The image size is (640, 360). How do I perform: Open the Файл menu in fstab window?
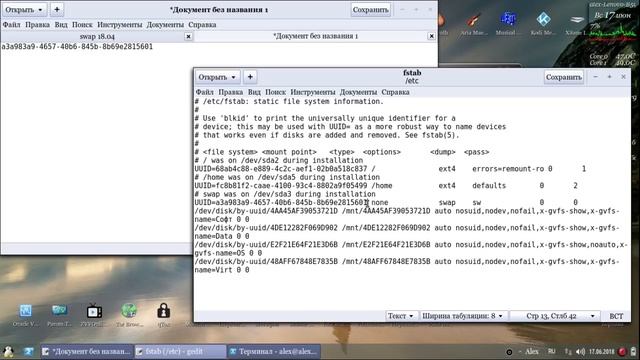(x=204, y=92)
